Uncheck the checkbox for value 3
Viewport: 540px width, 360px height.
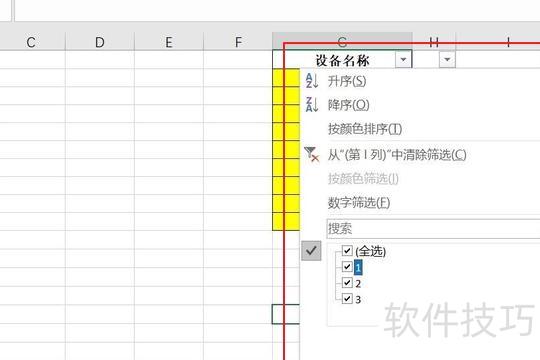(x=347, y=298)
